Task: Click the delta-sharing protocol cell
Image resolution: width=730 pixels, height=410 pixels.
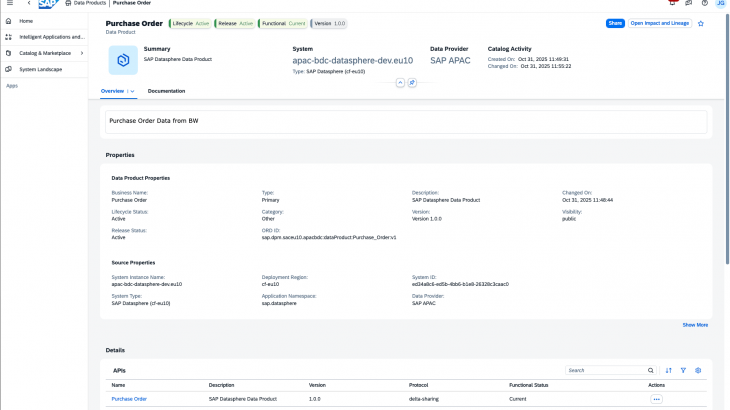Action: (x=424, y=399)
